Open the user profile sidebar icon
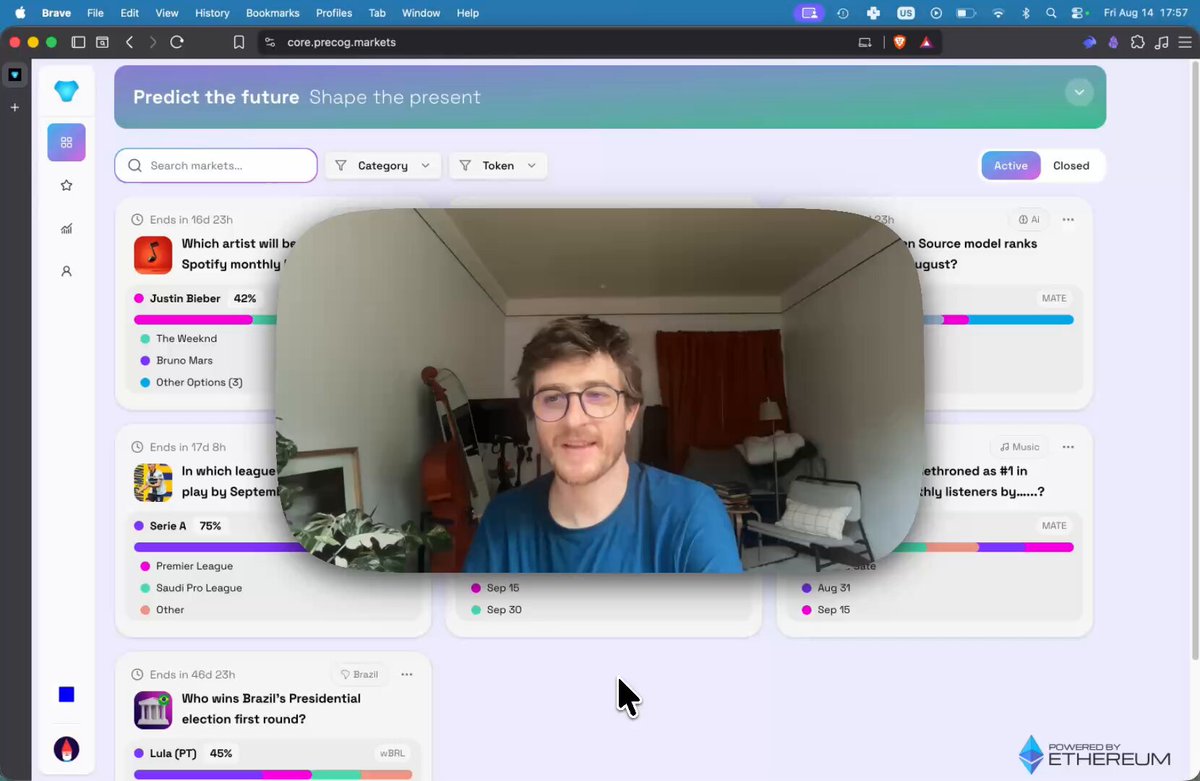Image resolution: width=1200 pixels, height=781 pixels. (x=66, y=271)
